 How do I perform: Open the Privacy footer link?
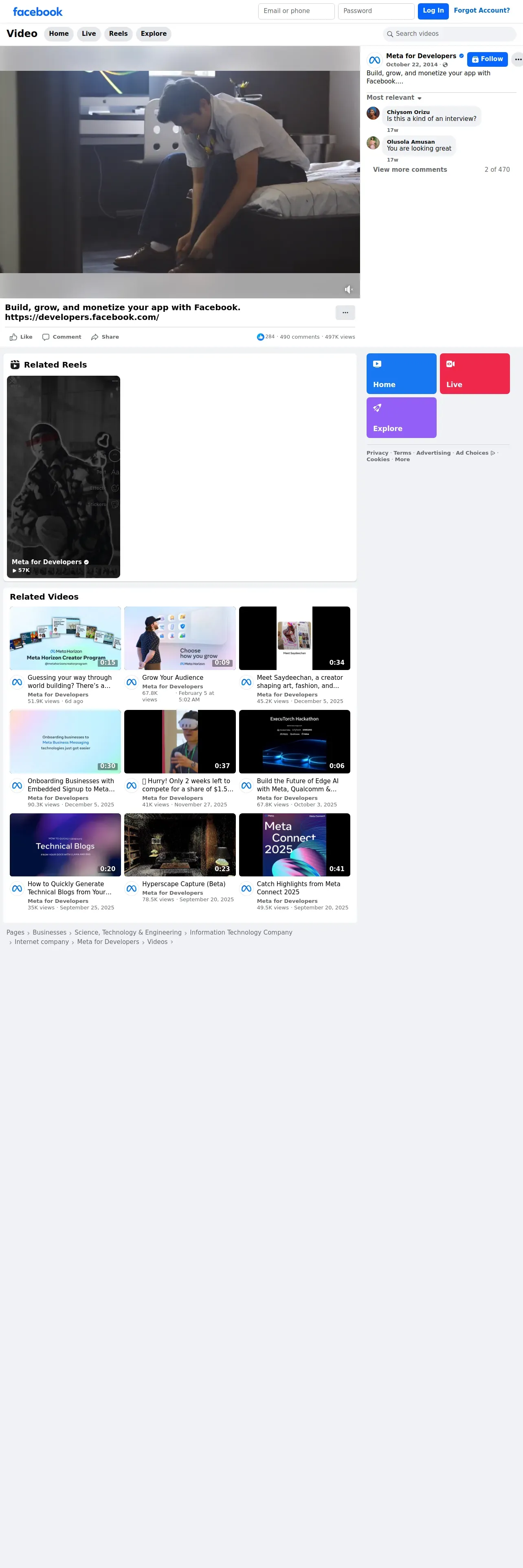click(378, 453)
